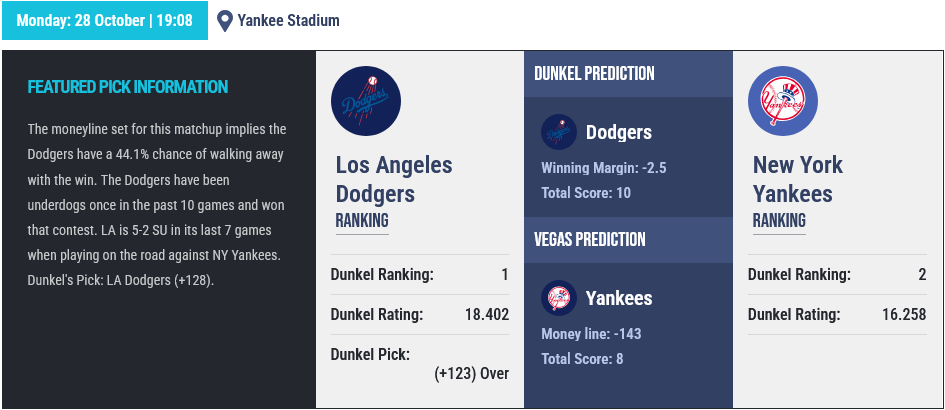Image resolution: width=945 pixels, height=410 pixels.
Task: Click the large Yankees logo circle
Action: click(783, 101)
